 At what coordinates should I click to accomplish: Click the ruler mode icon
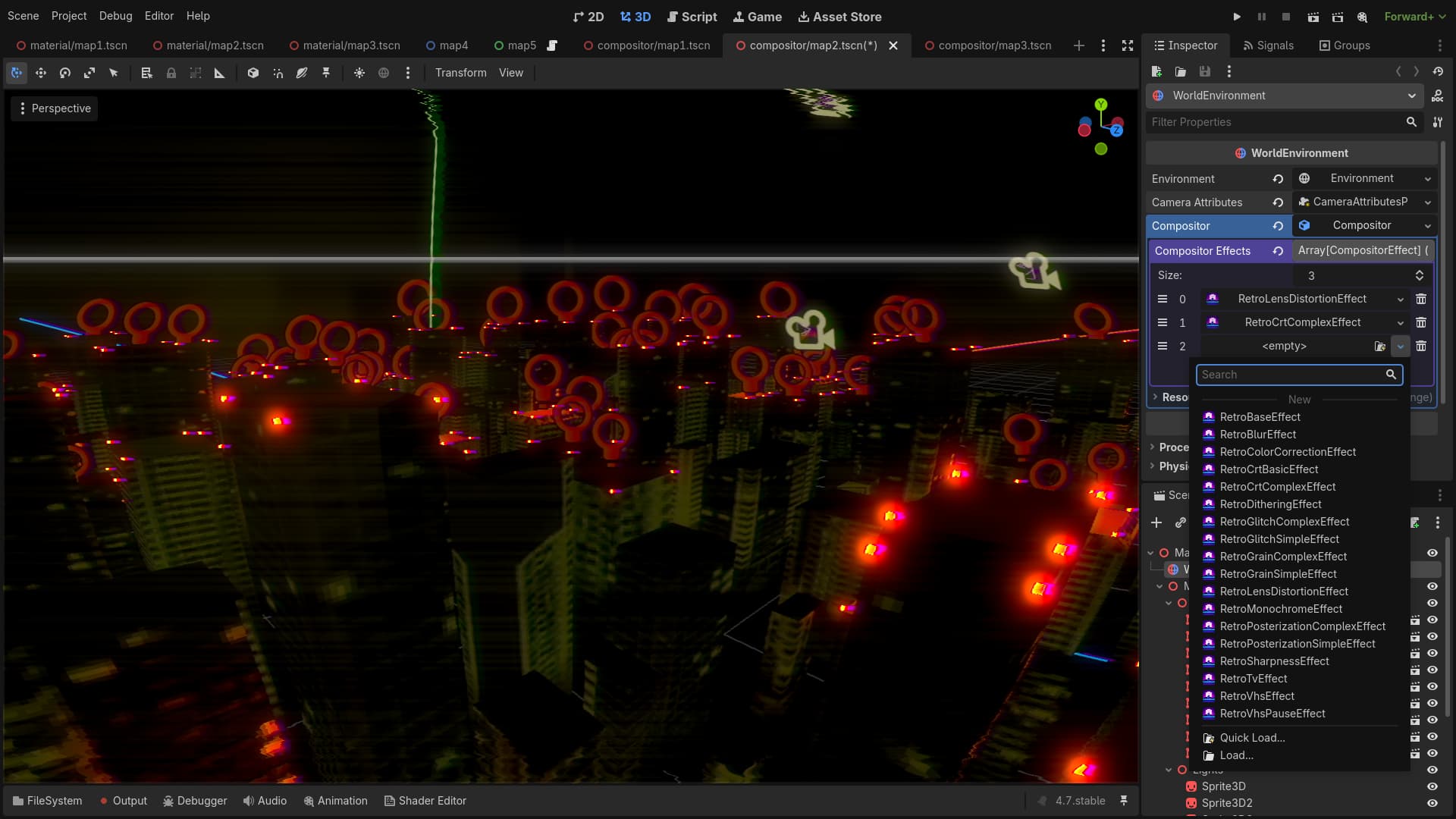[x=220, y=73]
